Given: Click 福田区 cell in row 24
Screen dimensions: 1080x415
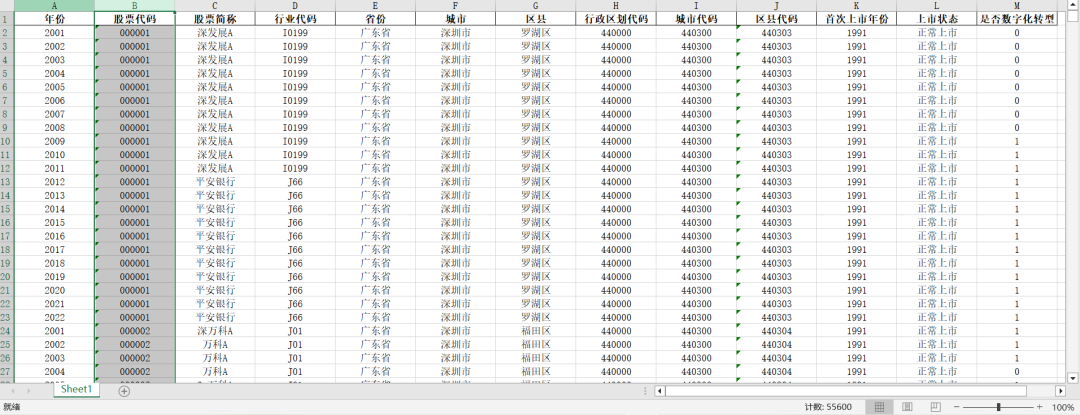Looking at the screenshot, I should point(536,331).
